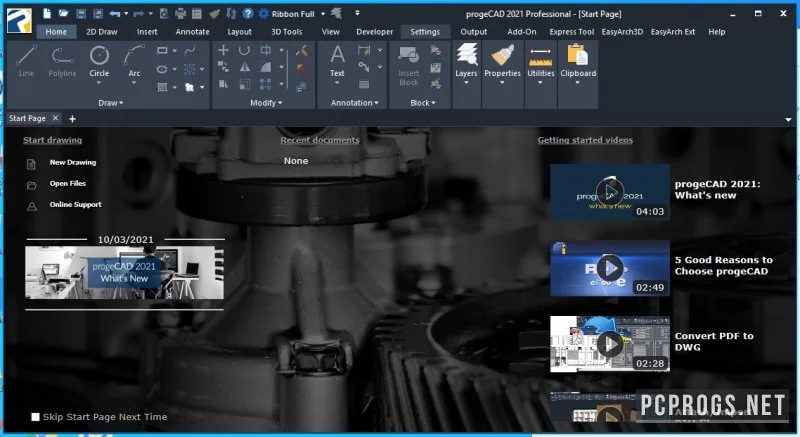Play the progeCAD 2021 What's new video
This screenshot has height=437, width=800.
610,192
